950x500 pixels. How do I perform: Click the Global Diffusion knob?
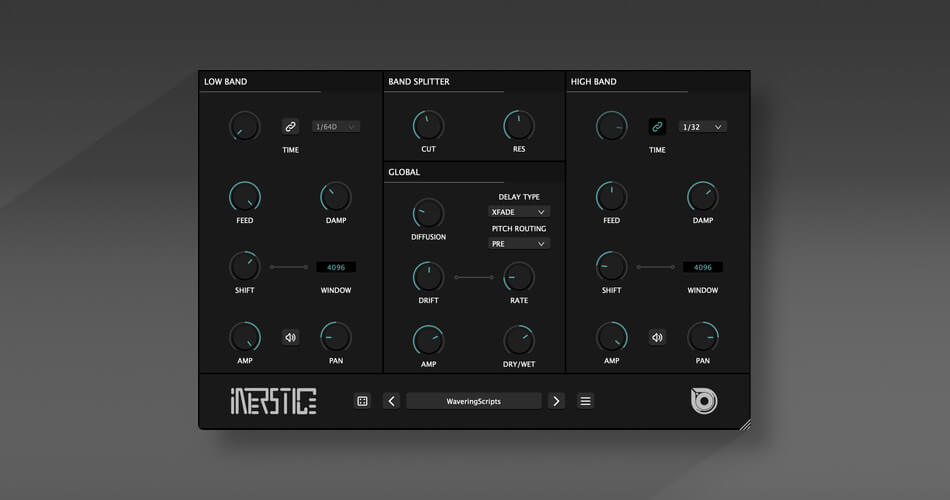click(x=428, y=213)
